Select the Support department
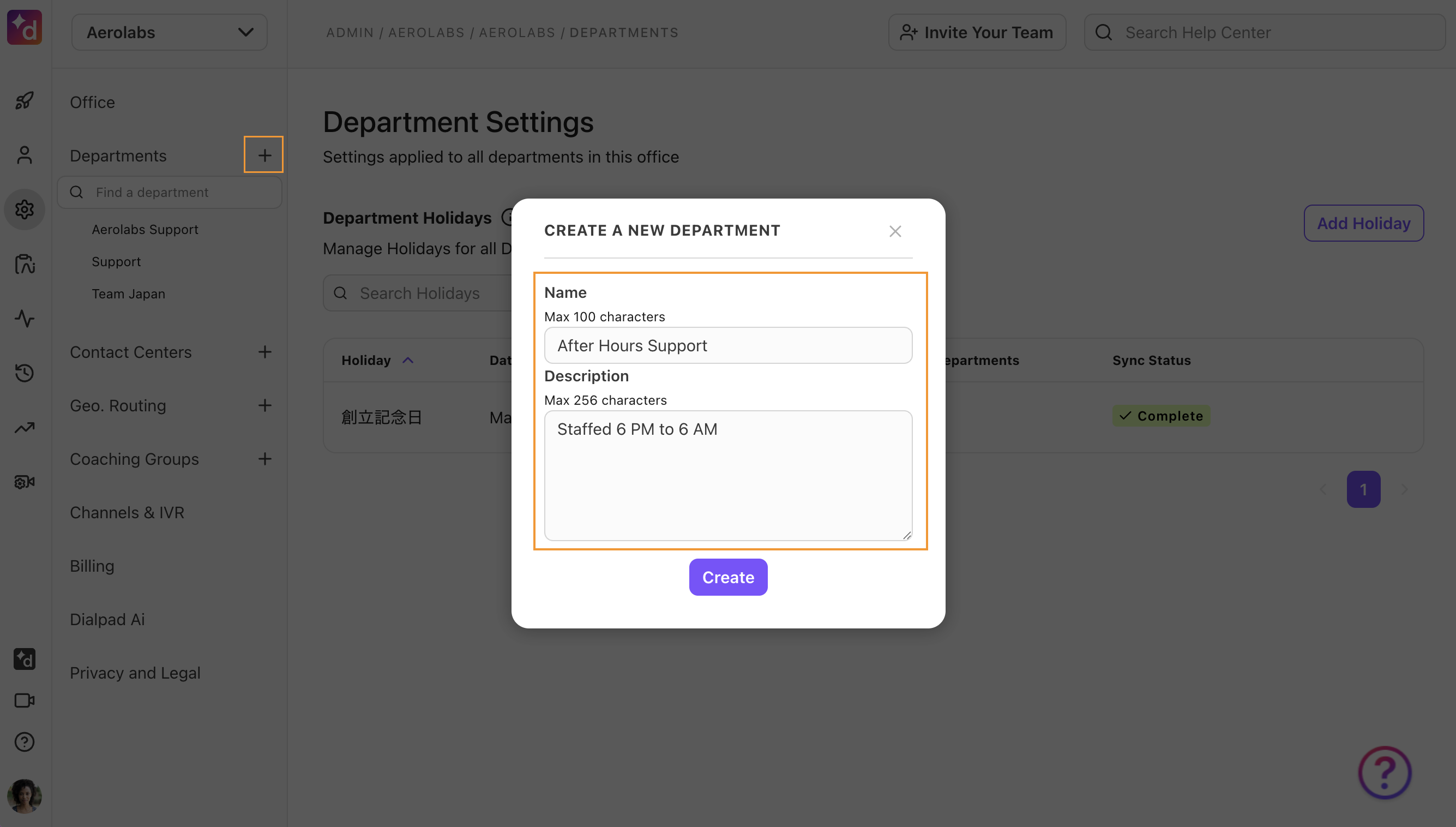Image resolution: width=1456 pixels, height=827 pixels. tap(116, 262)
